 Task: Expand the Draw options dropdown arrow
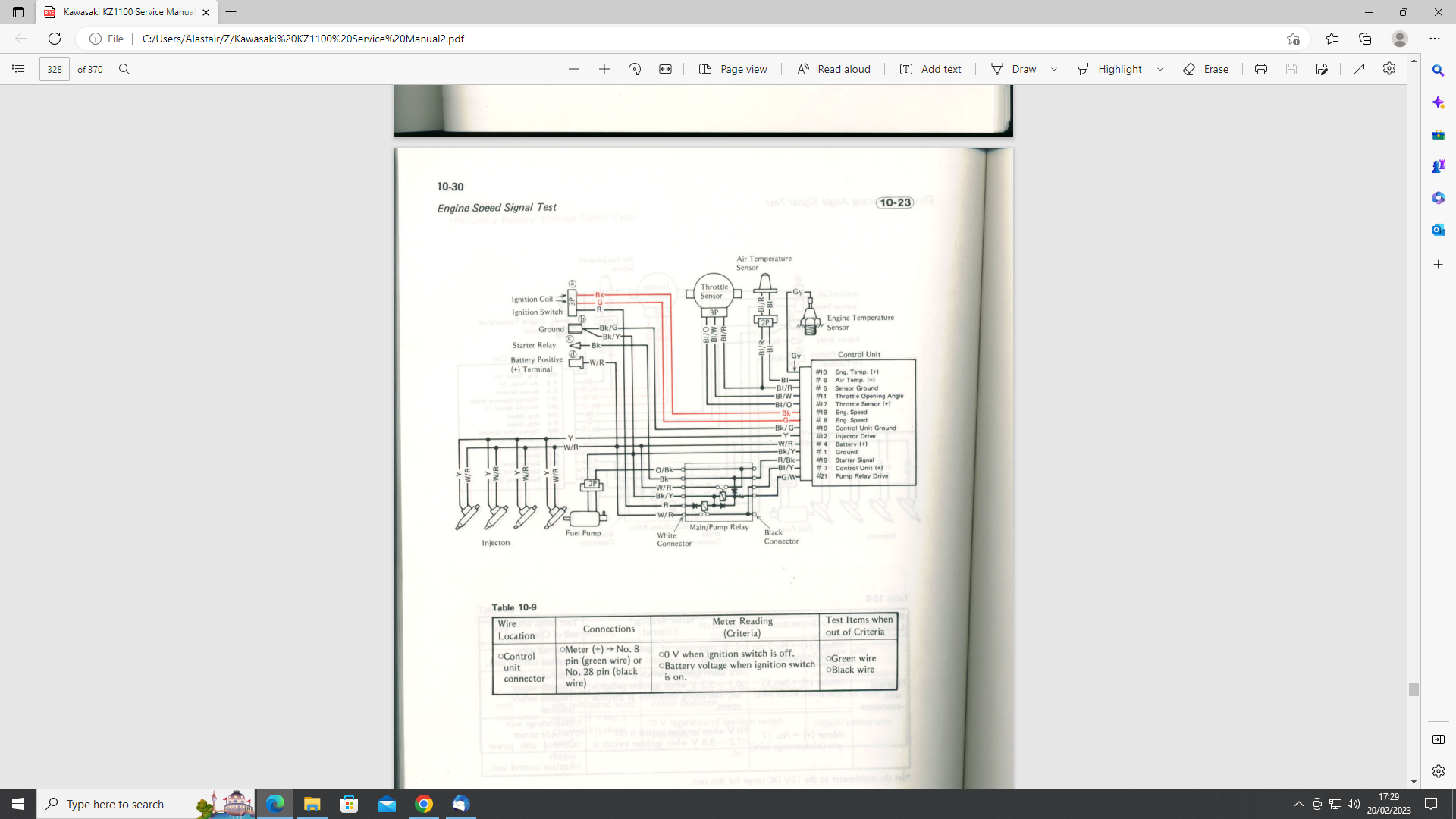coord(1054,69)
